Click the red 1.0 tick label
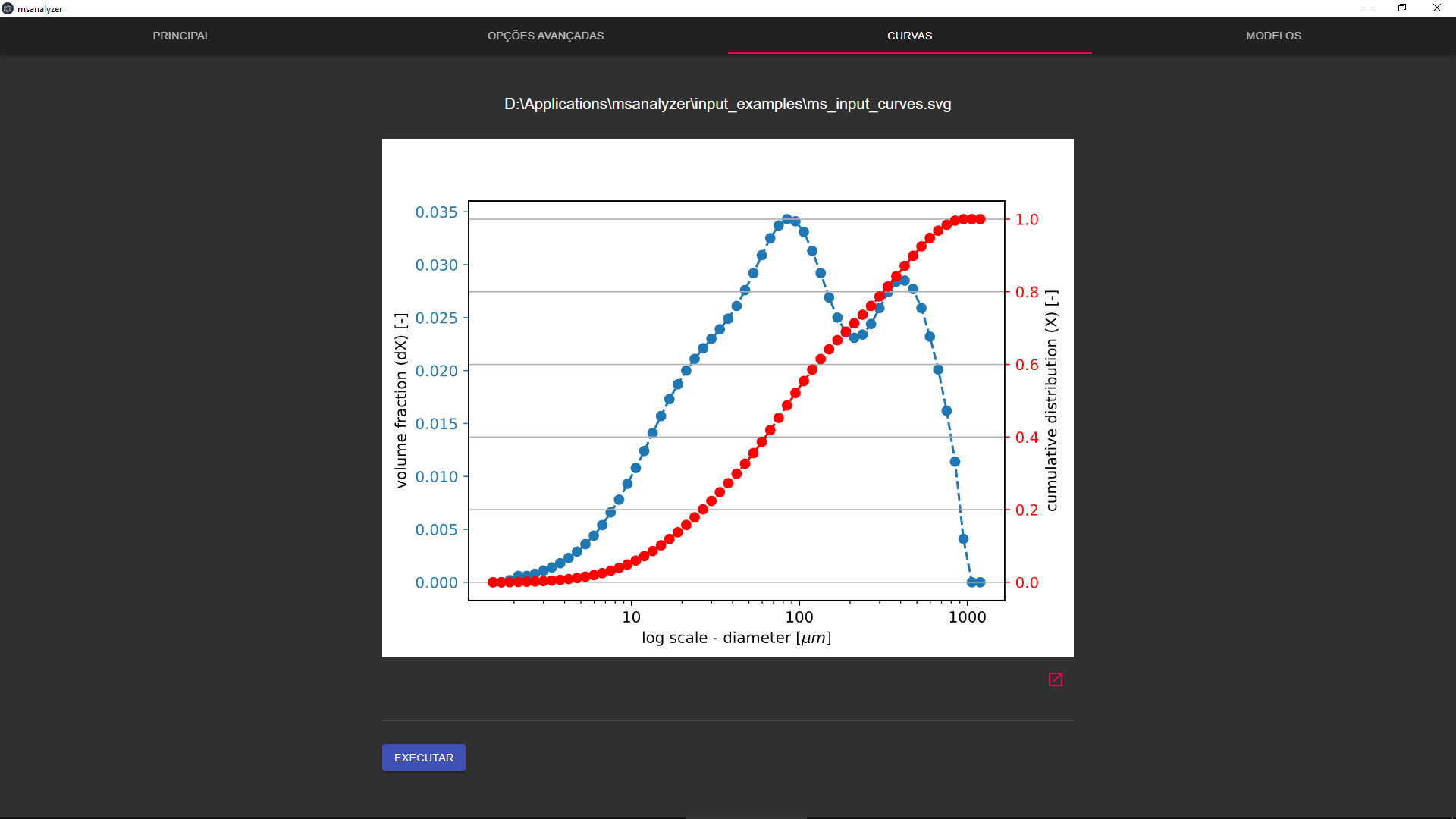1456x819 pixels. pos(1027,220)
